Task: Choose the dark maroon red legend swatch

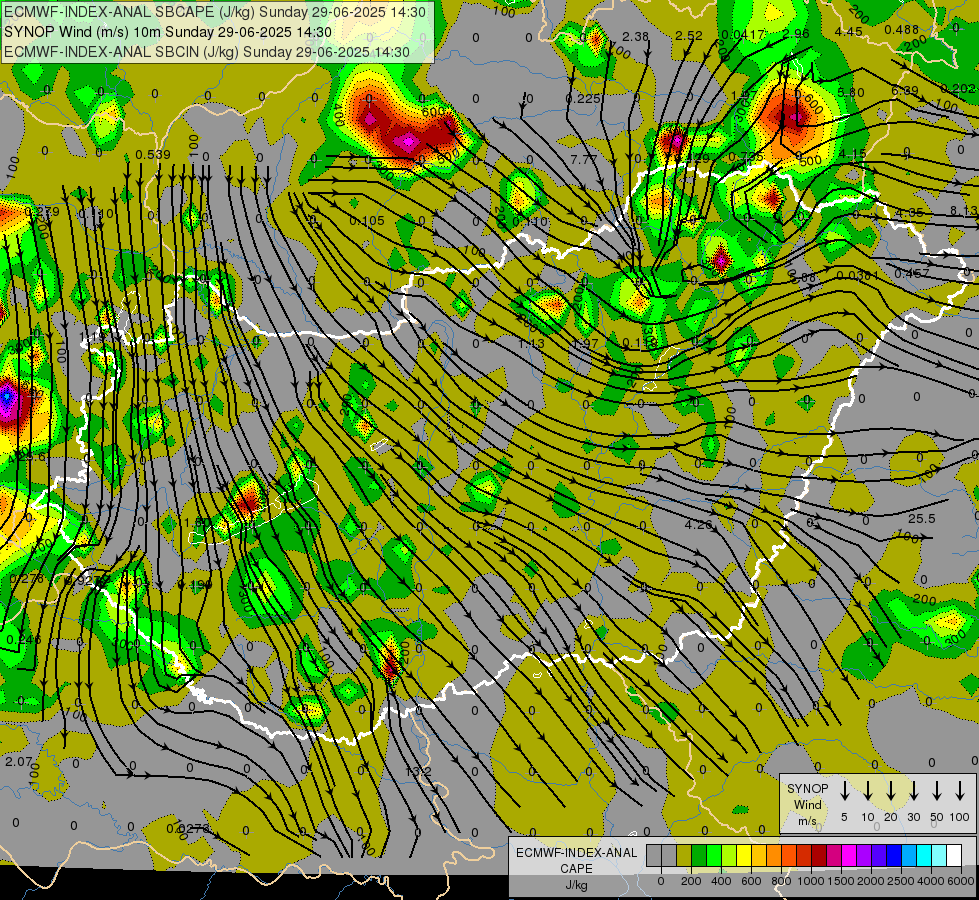Action: (x=819, y=856)
